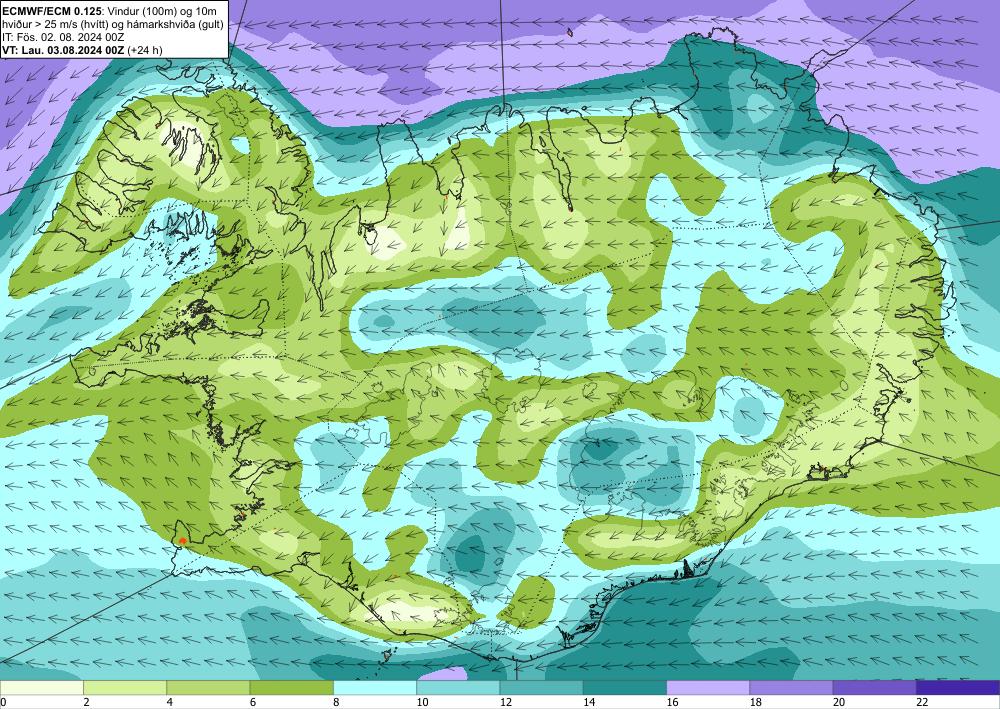Click the turquoise 10–12 m/s legend swatch

click(x=458, y=687)
